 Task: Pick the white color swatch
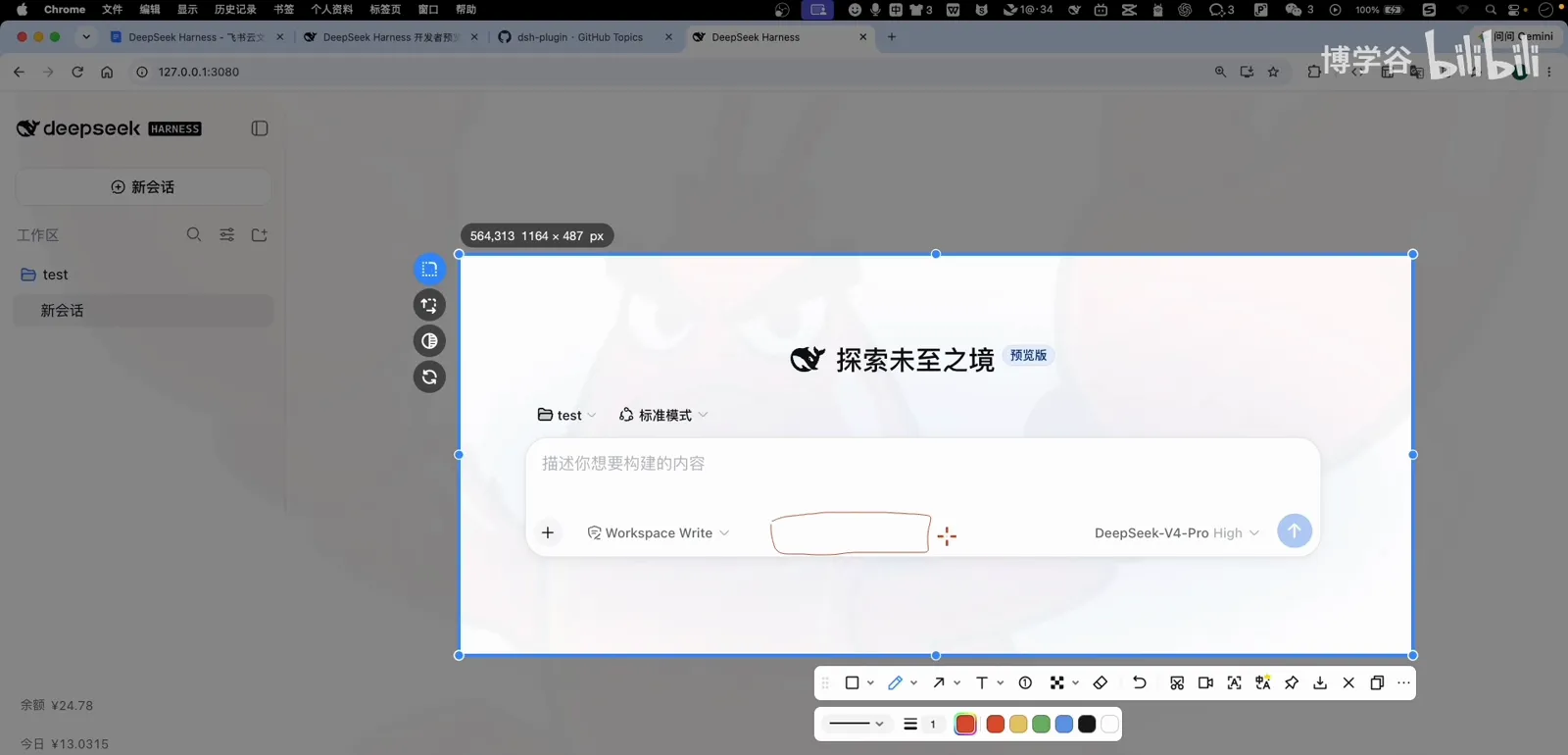click(x=1109, y=724)
